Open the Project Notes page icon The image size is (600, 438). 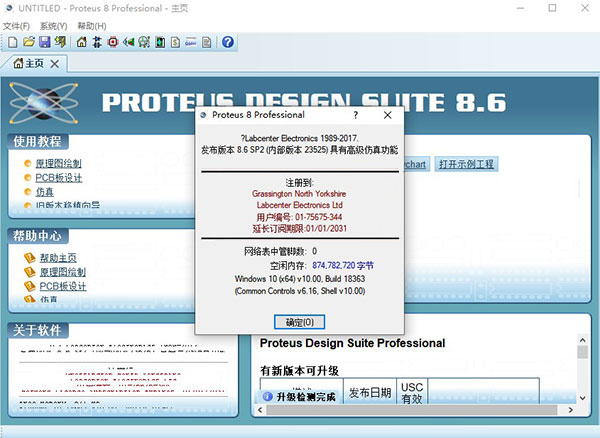click(207, 42)
